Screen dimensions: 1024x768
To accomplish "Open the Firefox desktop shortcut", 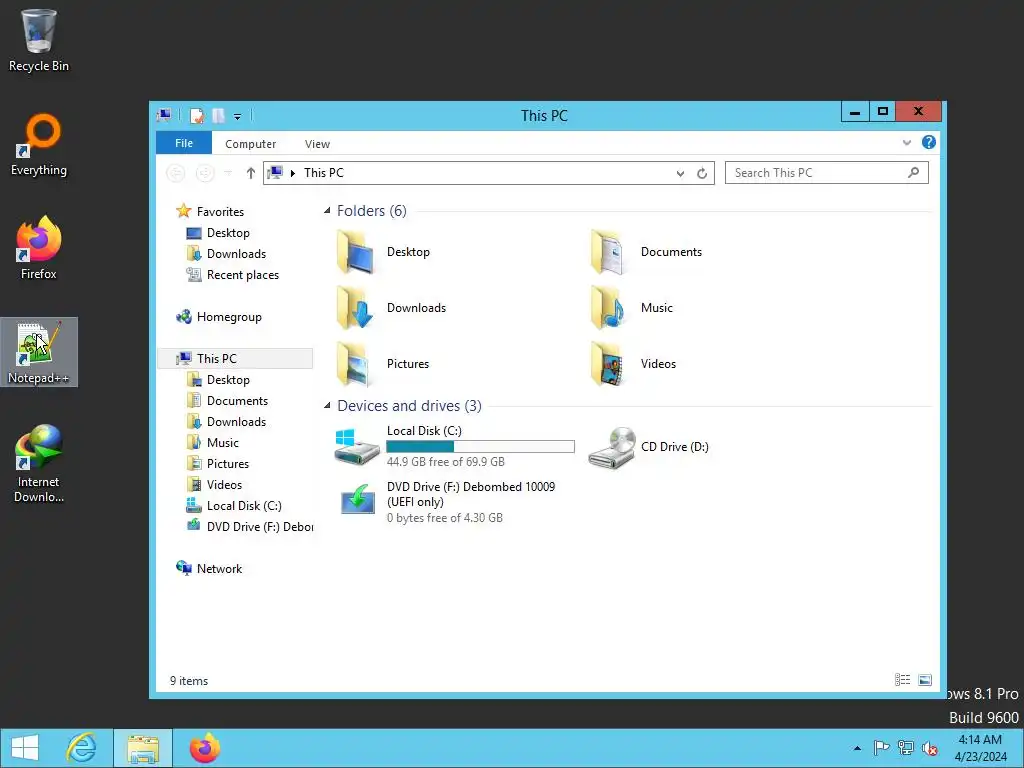I will [39, 248].
